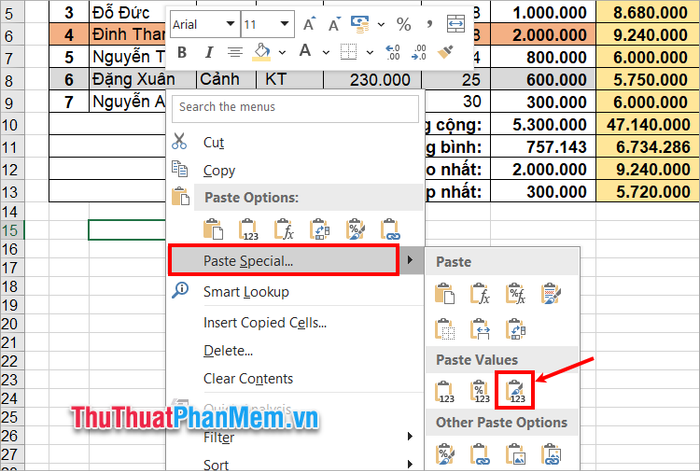Screen dimensions: 700x471
Task: Open the Arial font name dropdown
Action: pos(231,23)
